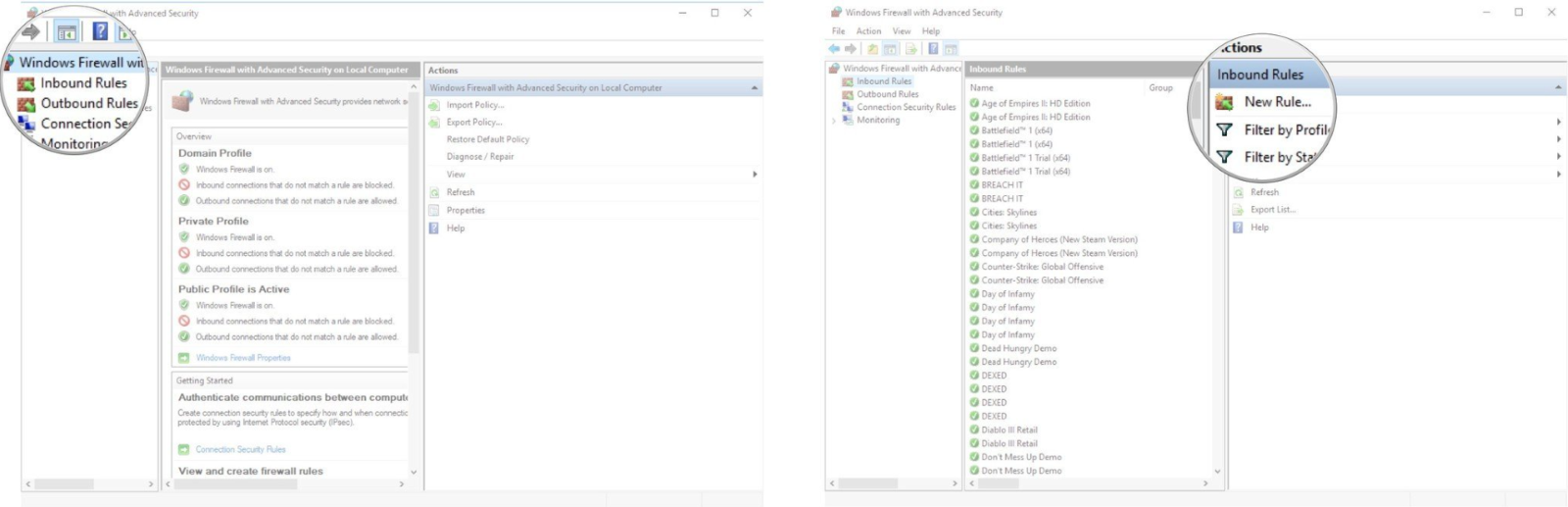This screenshot has width=1568, height=507.
Task: Click the Properties action icon
Action: pos(434,210)
